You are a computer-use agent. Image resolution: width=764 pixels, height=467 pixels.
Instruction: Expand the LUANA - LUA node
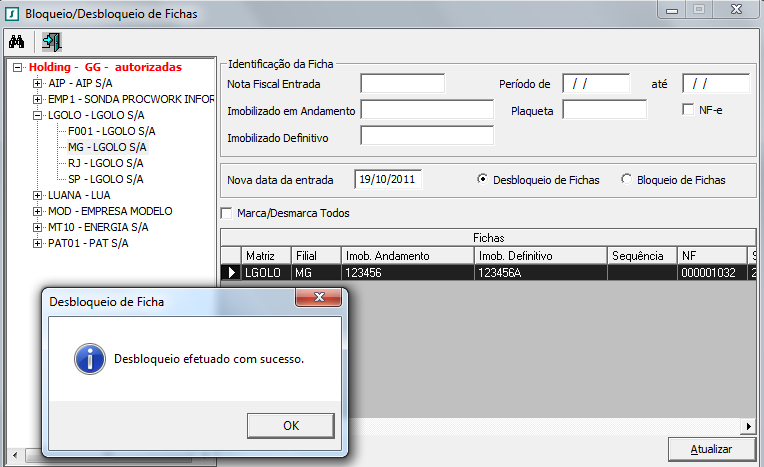click(x=38, y=195)
